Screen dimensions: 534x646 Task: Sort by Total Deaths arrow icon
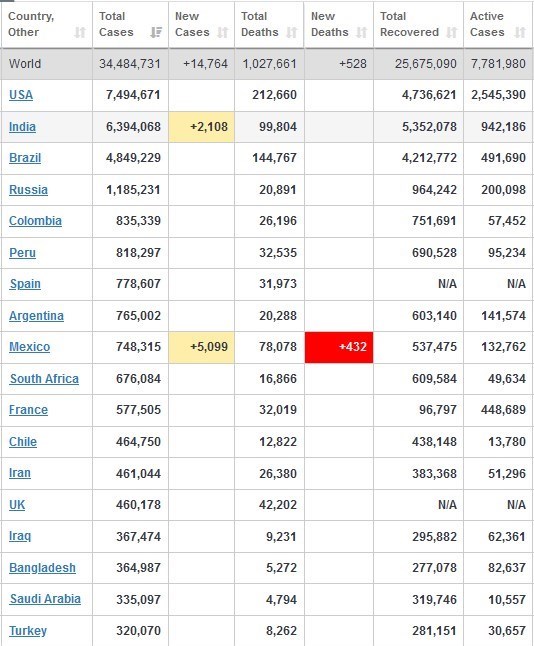[x=292, y=32]
